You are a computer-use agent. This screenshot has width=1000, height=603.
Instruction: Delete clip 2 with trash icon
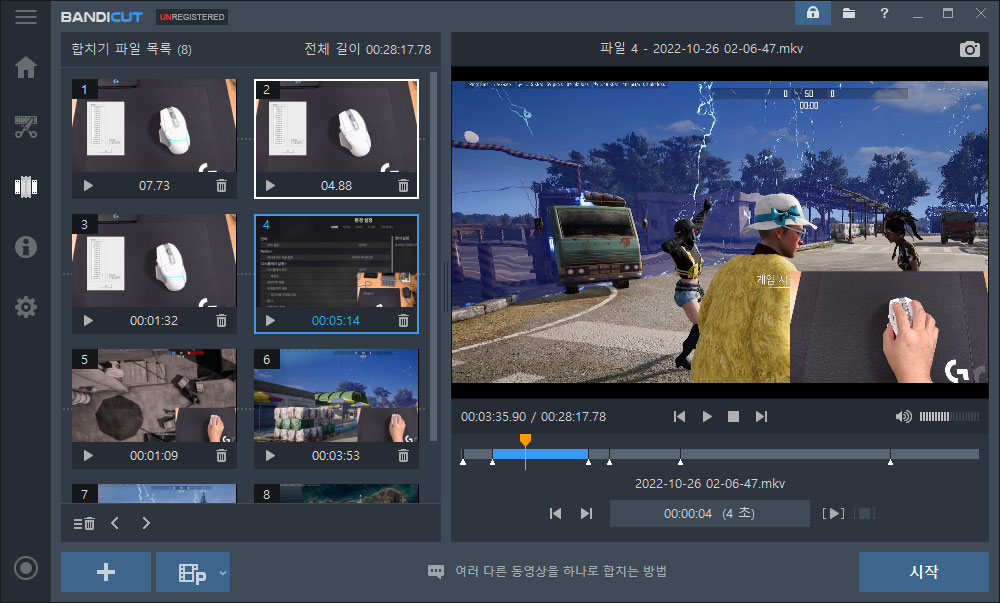pos(403,185)
